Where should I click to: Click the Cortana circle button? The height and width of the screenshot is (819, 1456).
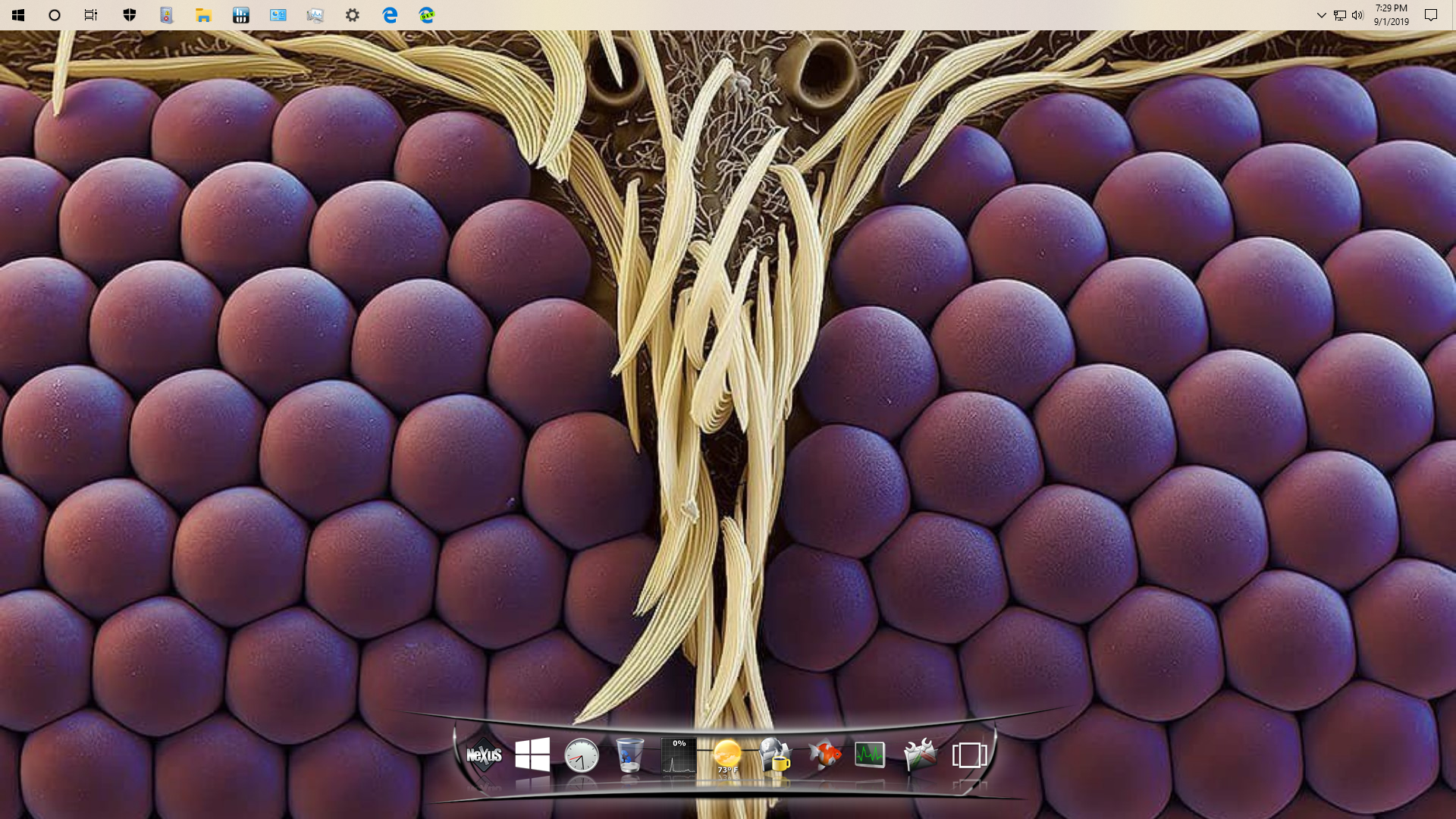point(55,15)
